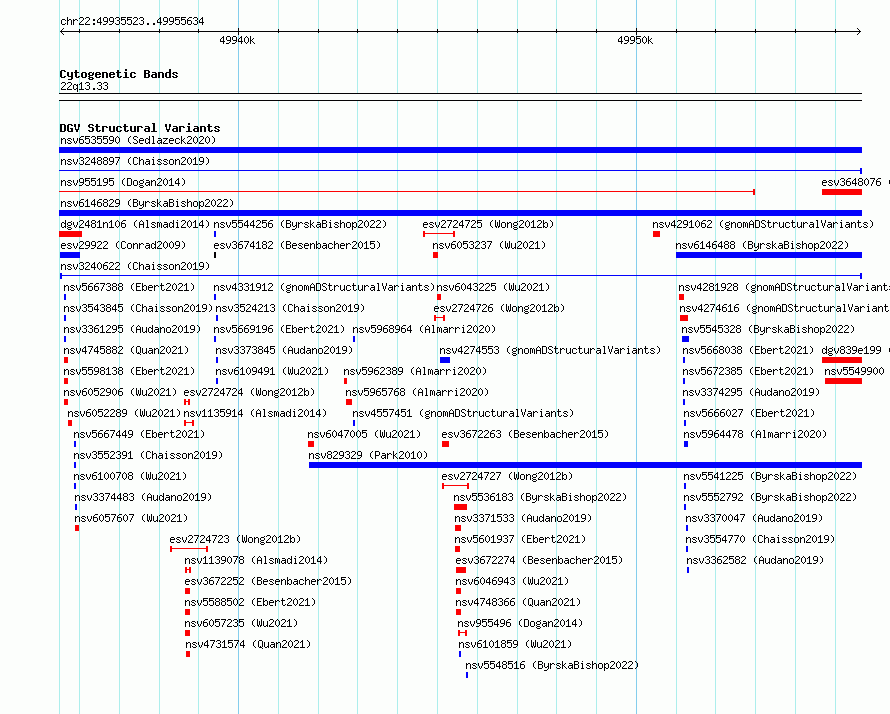Screen dimensions: 890x714
Task: Open nsv6053237 (Wu2021) variant
Action: [489, 245]
